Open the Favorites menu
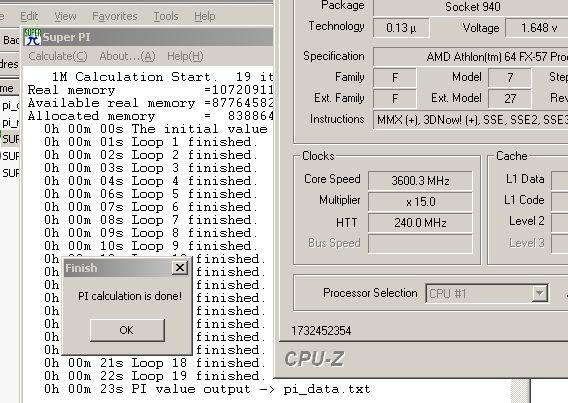The image size is (568, 403). coord(114,16)
